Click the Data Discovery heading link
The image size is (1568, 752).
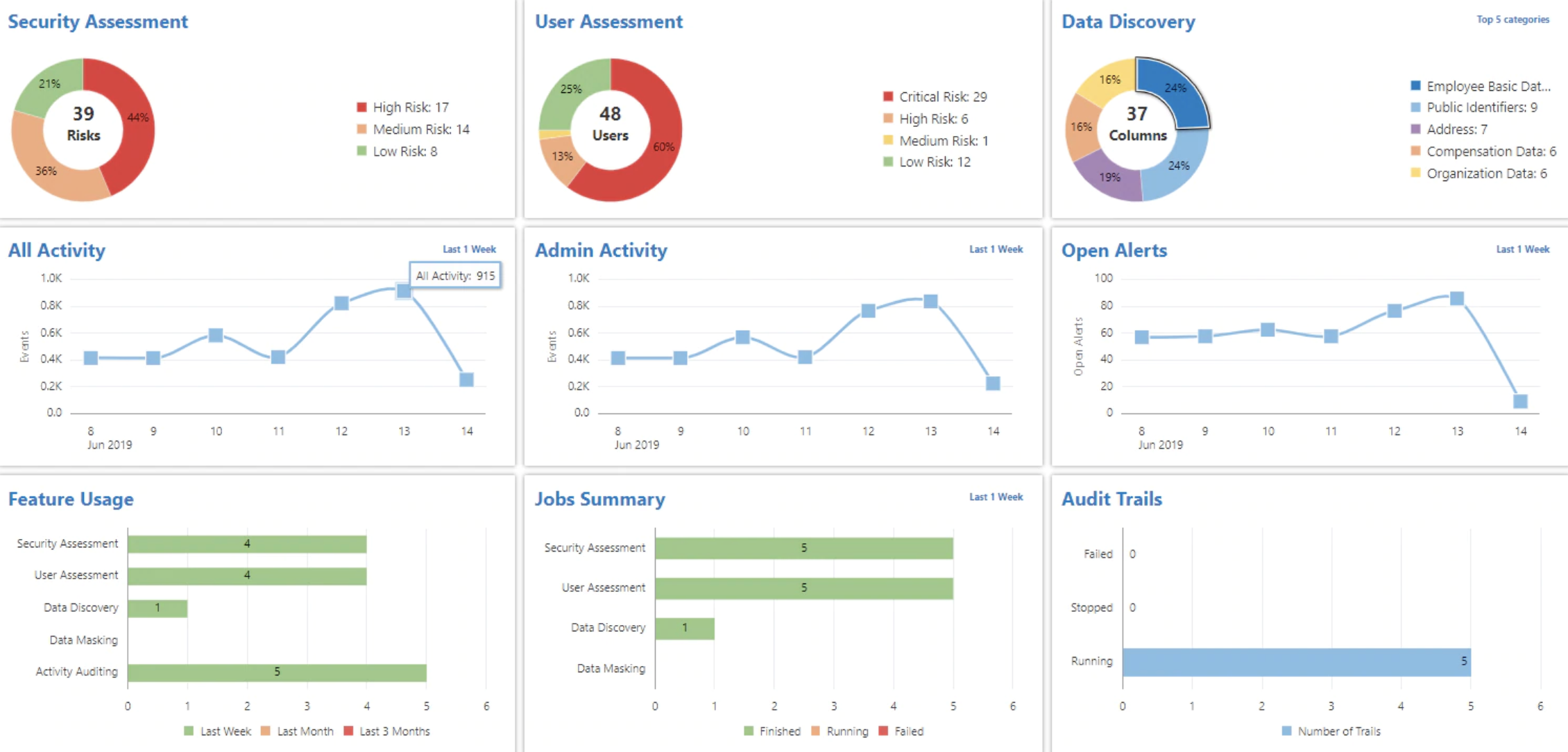[1128, 22]
